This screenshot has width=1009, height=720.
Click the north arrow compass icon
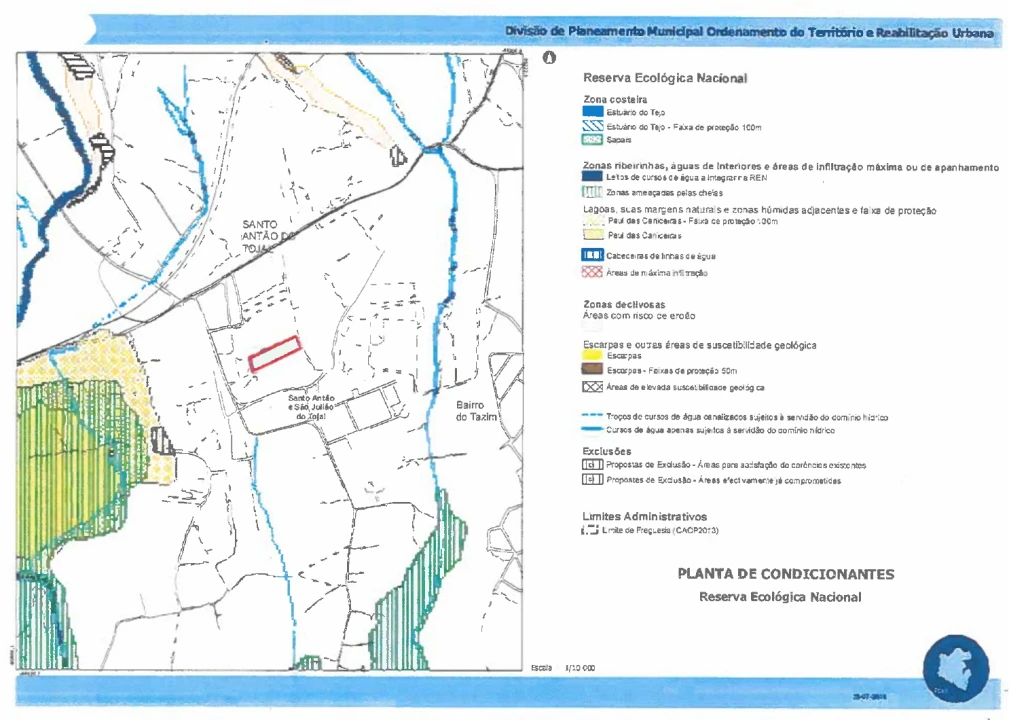tap(548, 58)
